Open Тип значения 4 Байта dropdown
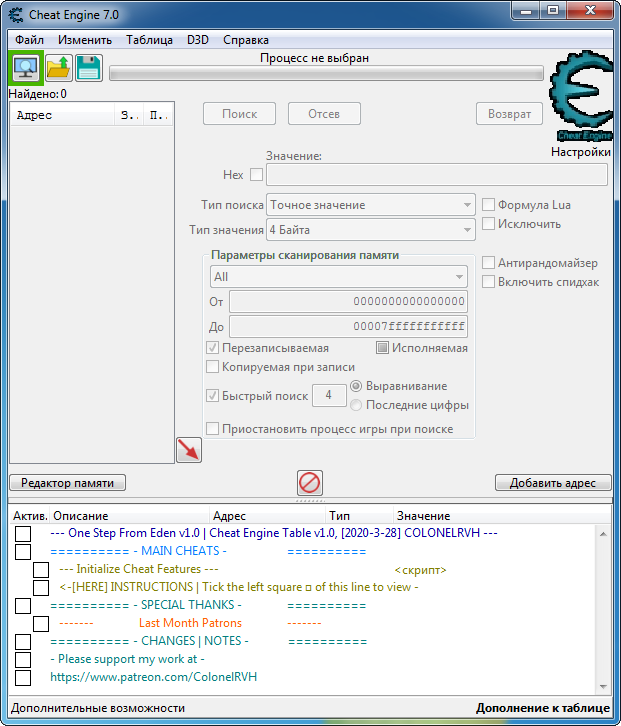Viewport: 621px width, 726px height. 370,230
